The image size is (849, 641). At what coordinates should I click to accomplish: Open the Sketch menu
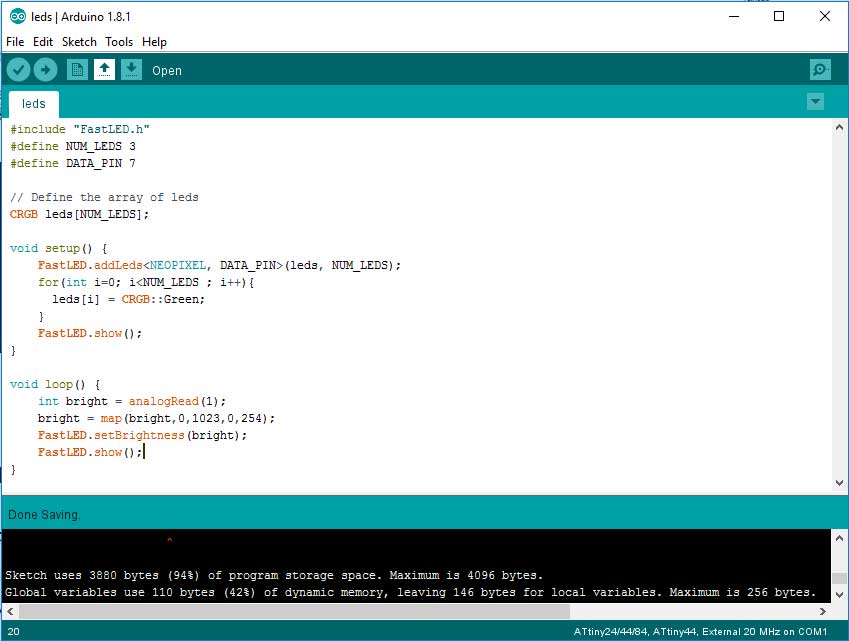point(79,42)
